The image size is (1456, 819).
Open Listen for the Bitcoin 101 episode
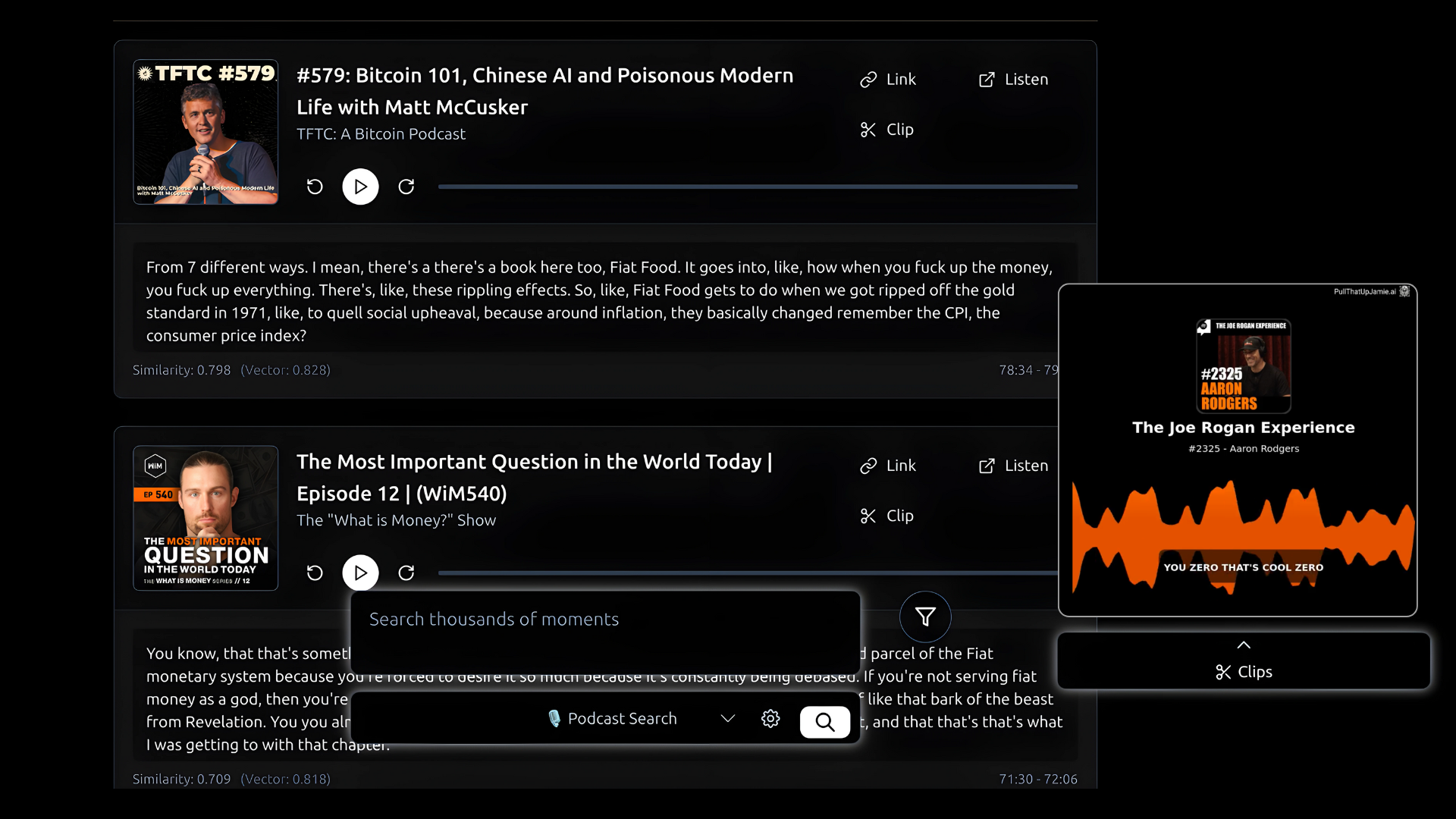(1013, 80)
